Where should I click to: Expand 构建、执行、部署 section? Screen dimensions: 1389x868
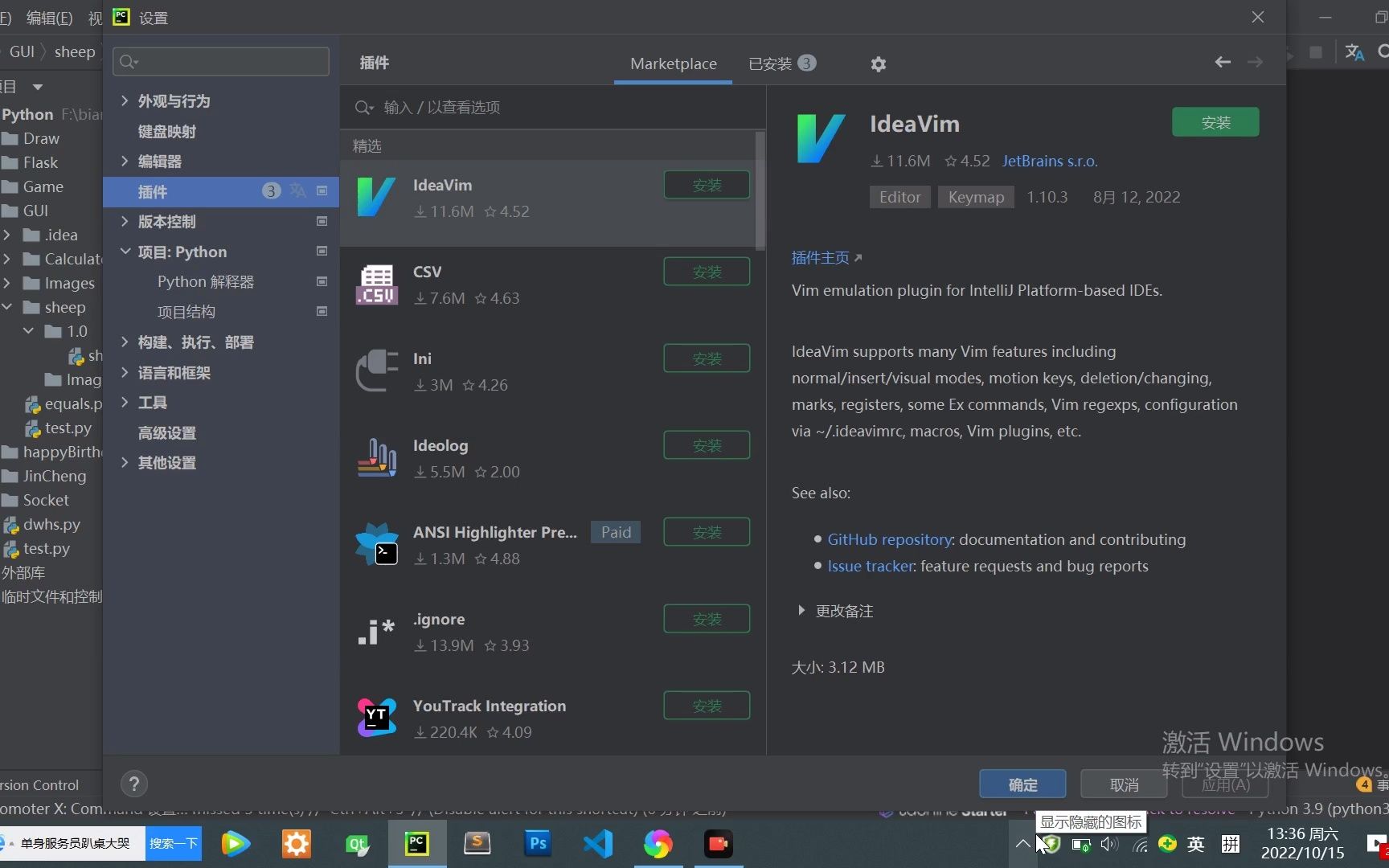[x=125, y=342]
